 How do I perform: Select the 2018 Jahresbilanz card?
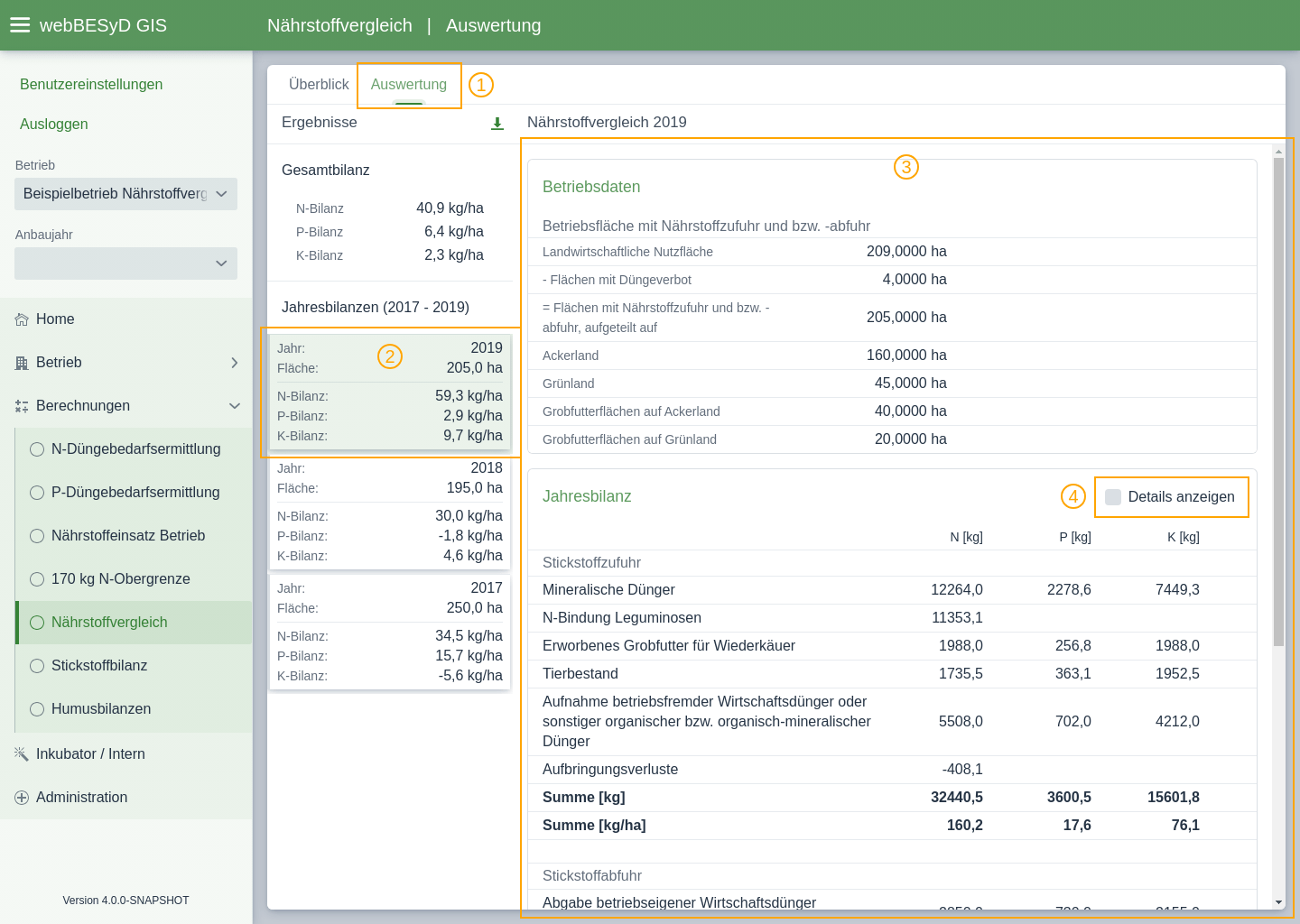pos(390,512)
